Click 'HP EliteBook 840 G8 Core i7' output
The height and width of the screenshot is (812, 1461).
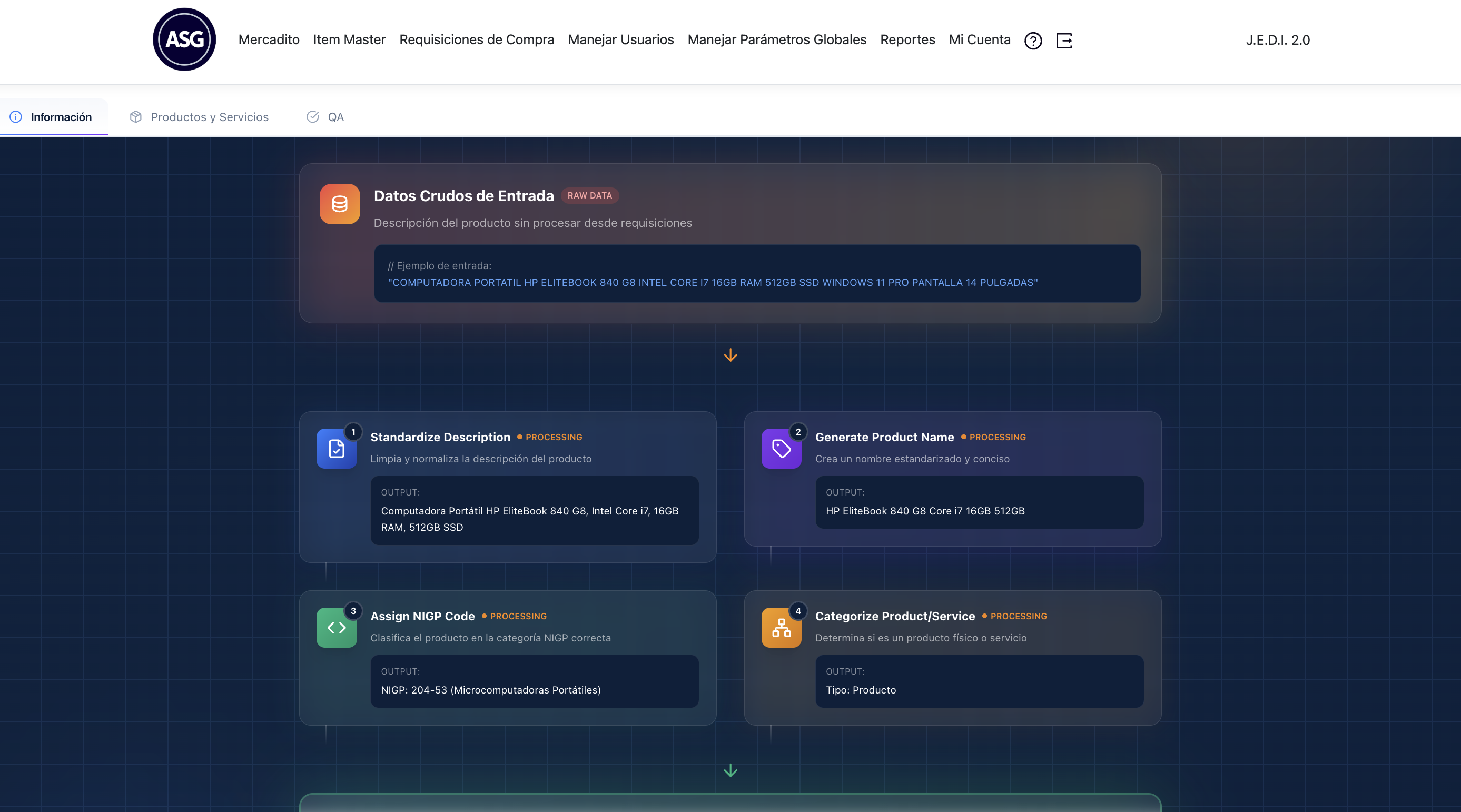(925, 511)
